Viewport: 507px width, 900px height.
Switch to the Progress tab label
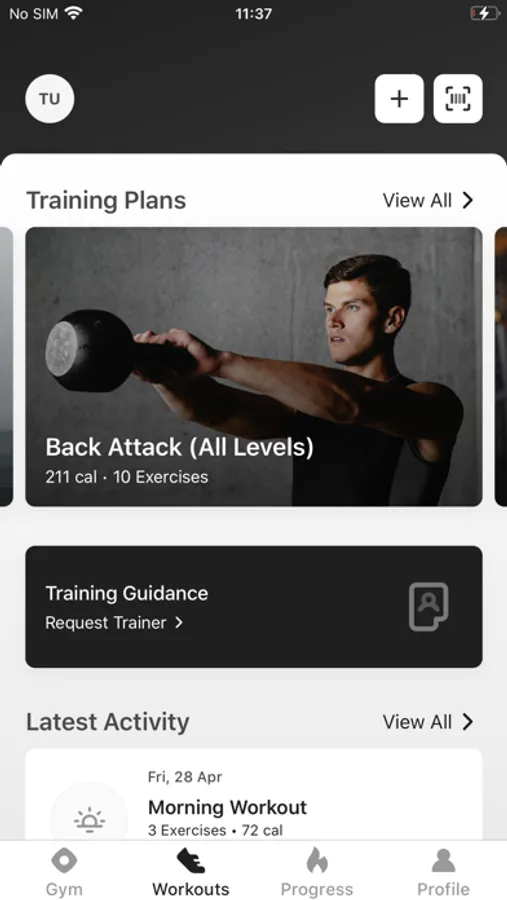[x=317, y=889]
